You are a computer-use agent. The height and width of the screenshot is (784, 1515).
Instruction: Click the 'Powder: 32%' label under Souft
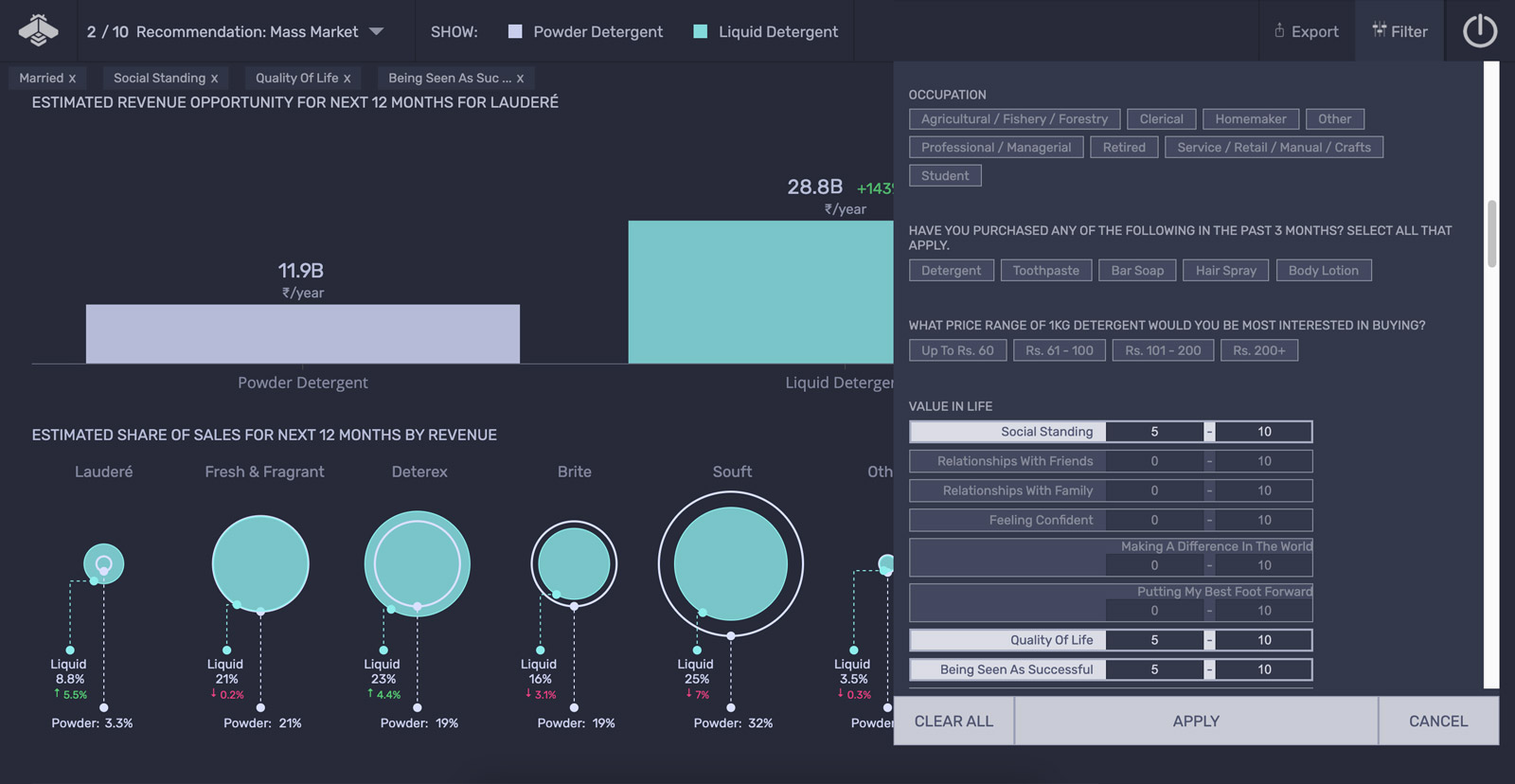[x=733, y=722]
